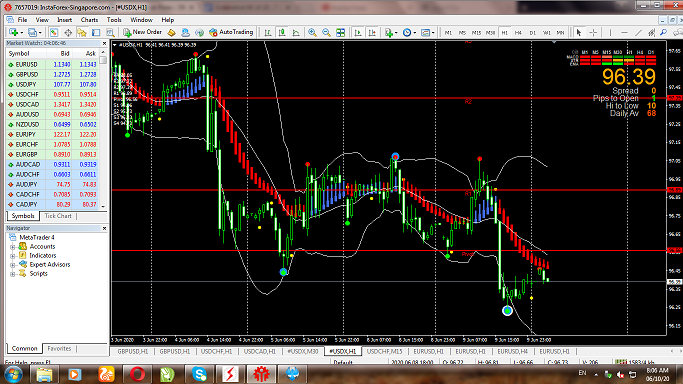This screenshot has width=683, height=384.
Task: Open the MetaEditor book icon
Action: pos(171,32)
